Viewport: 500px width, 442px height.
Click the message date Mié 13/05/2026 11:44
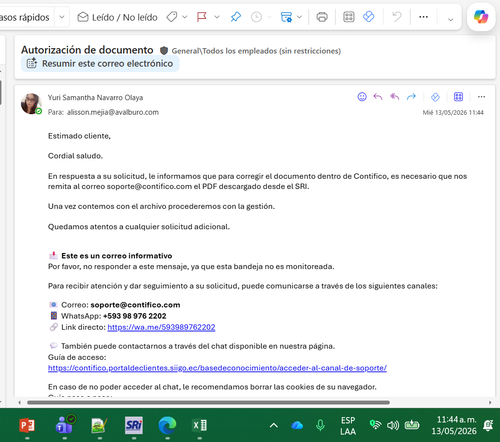click(x=453, y=112)
